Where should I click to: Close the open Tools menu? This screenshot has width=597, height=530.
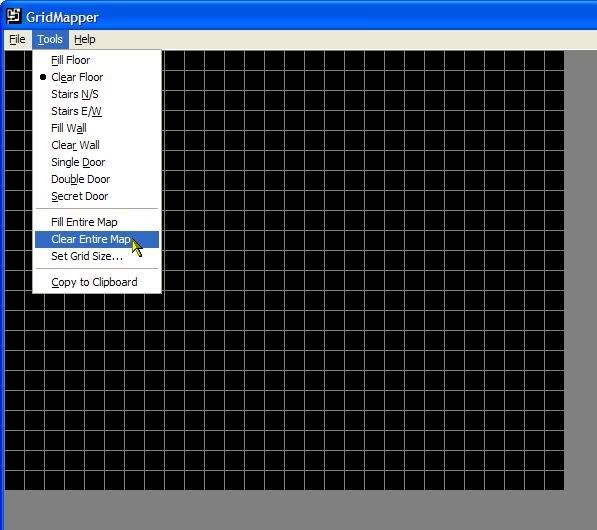coord(50,39)
